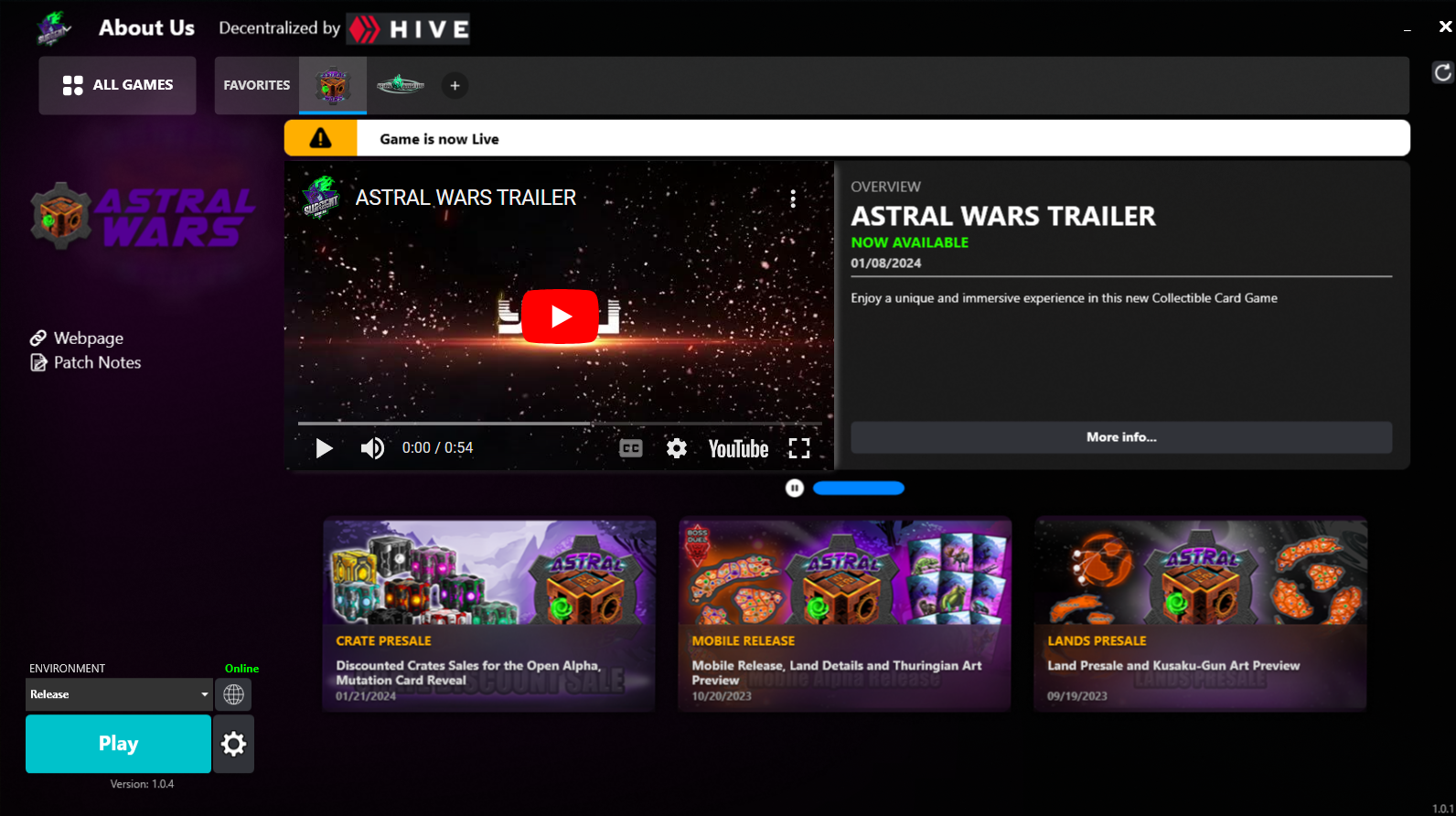
Task: Click the channel avatar in video header
Action: pyautogui.click(x=321, y=198)
